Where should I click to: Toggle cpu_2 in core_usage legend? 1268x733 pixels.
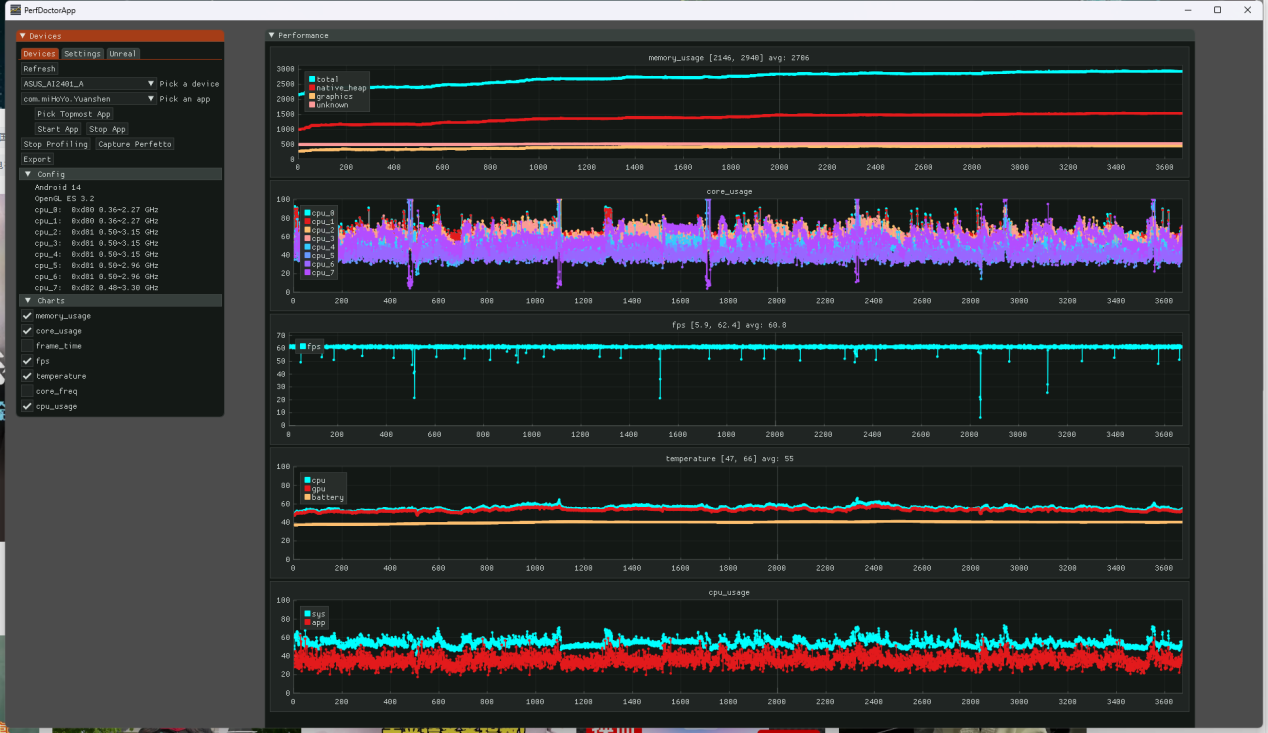pyautogui.click(x=320, y=230)
